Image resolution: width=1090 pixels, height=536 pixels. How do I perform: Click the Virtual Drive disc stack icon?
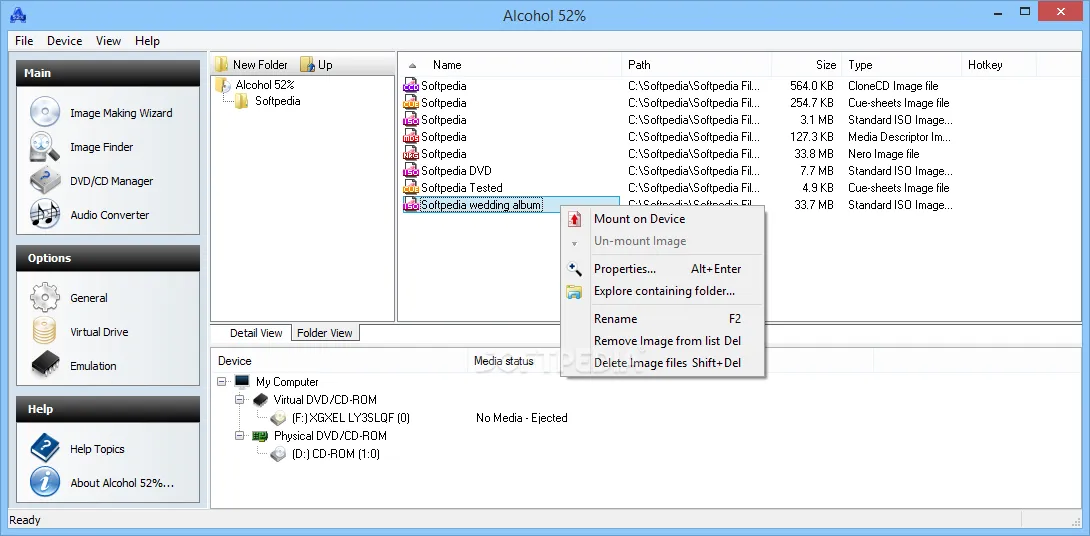point(45,332)
